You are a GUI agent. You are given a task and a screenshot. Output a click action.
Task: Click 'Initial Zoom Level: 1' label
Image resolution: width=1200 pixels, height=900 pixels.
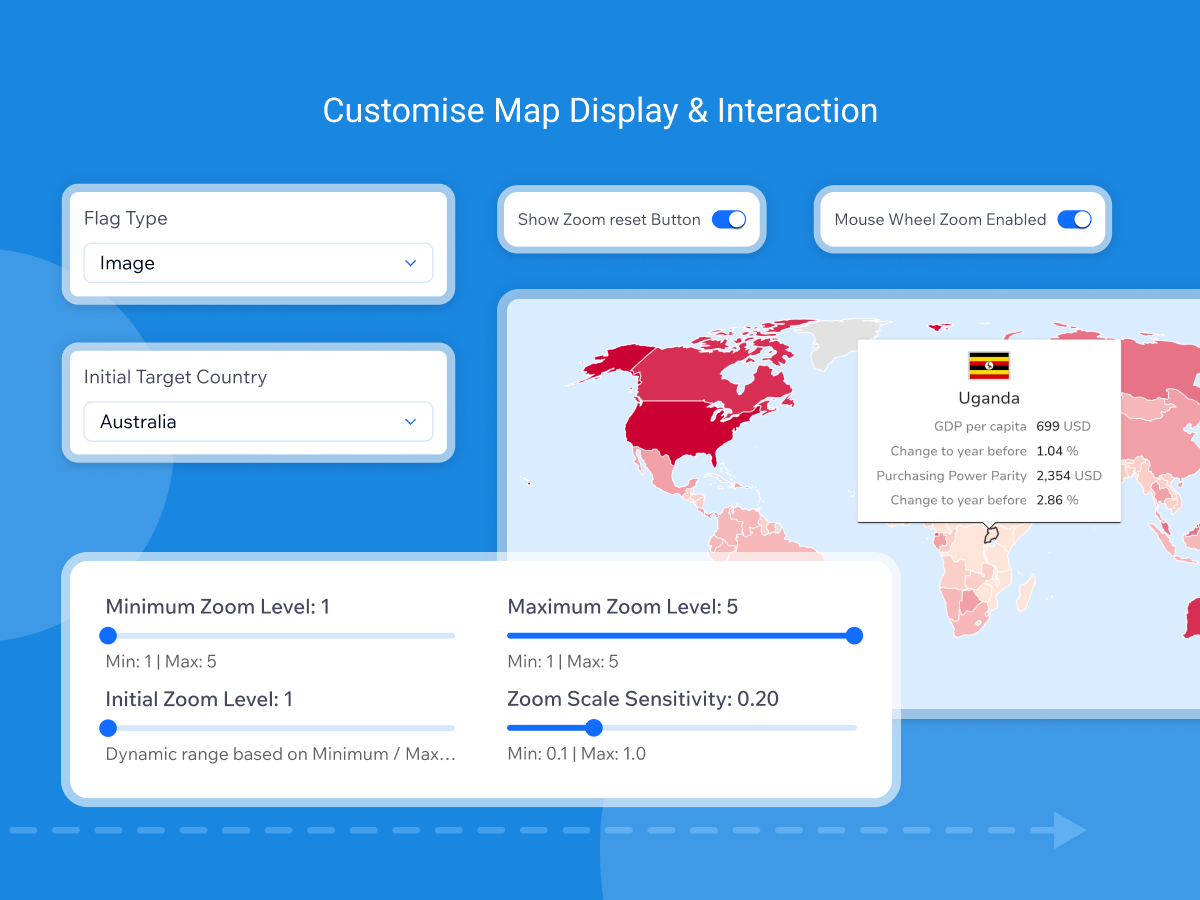[199, 699]
